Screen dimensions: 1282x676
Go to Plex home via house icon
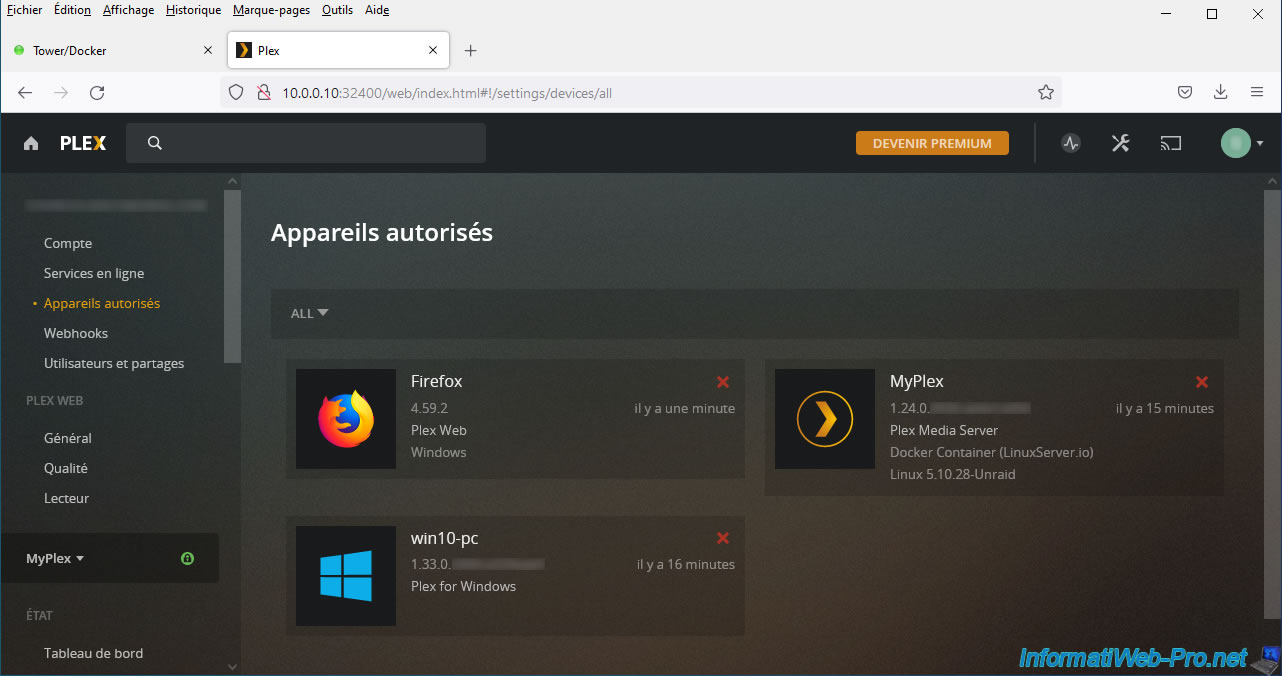click(31, 143)
